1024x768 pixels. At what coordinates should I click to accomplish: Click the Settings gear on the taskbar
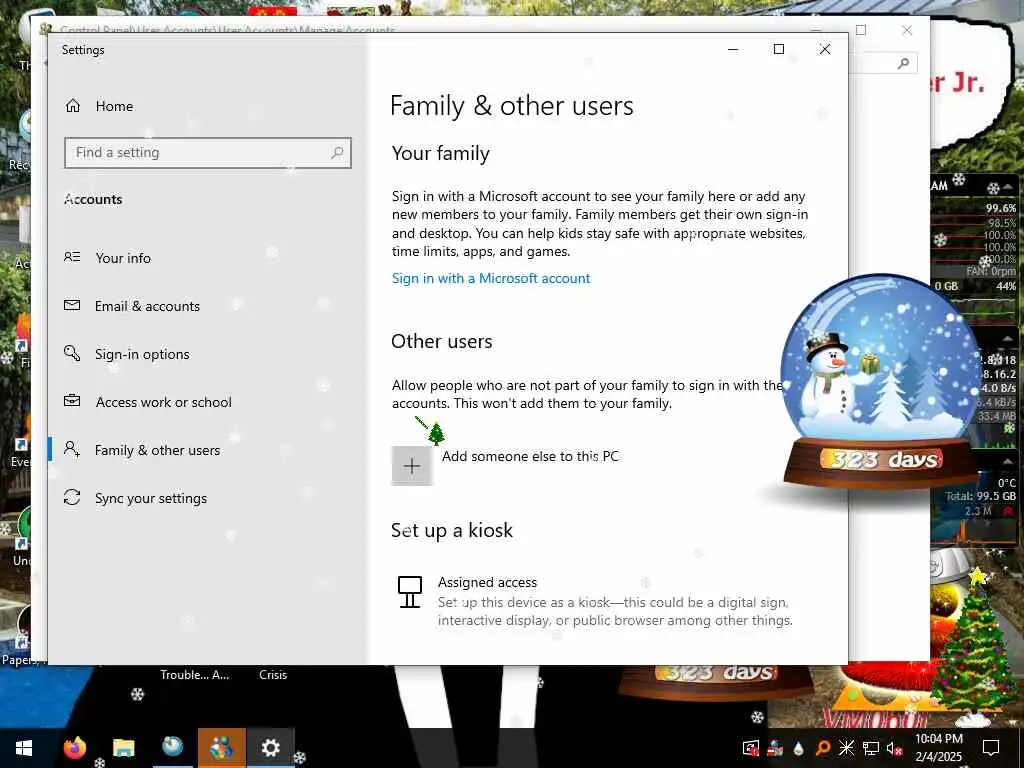270,748
